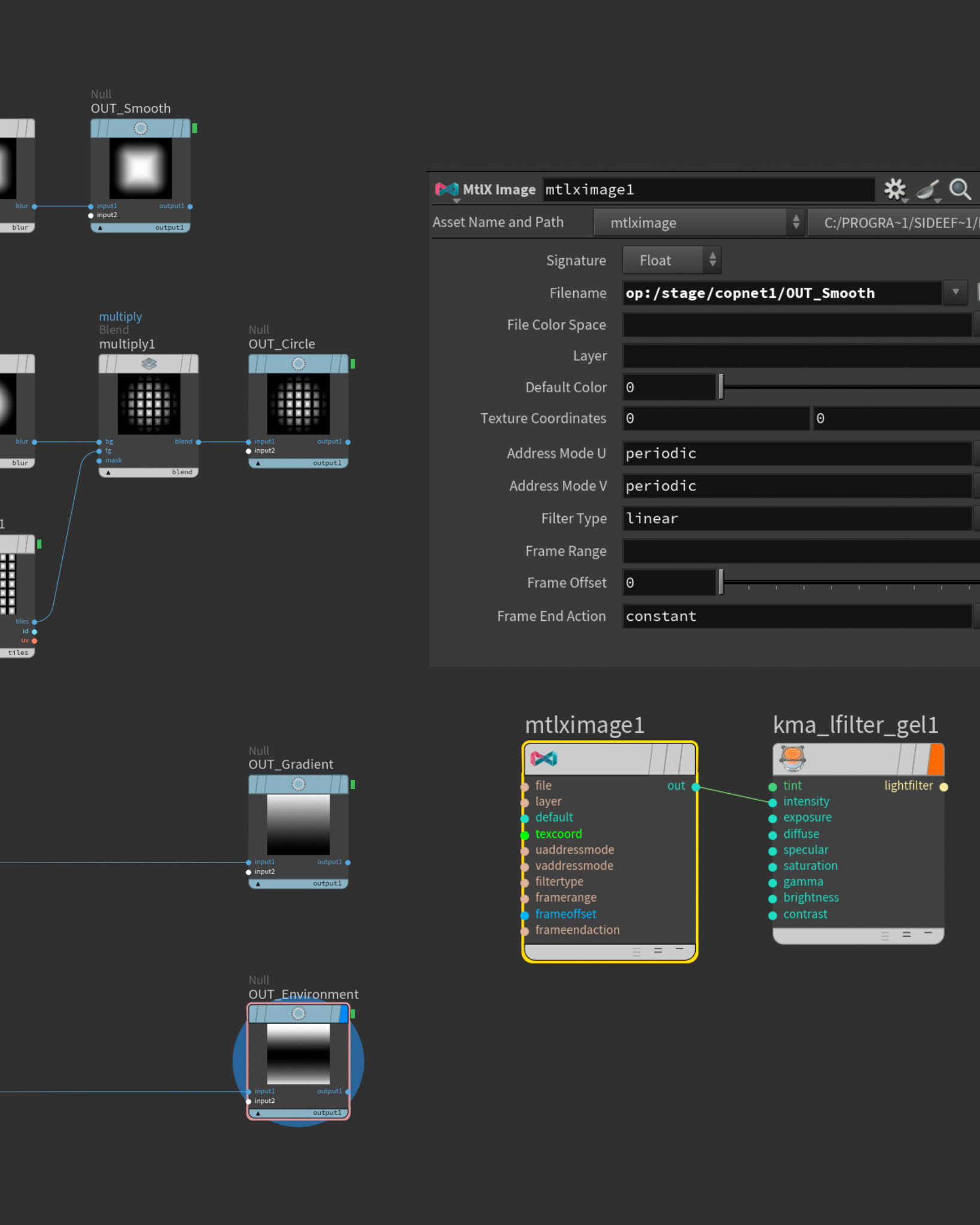Click the magnifier search icon in parameters

click(x=960, y=190)
